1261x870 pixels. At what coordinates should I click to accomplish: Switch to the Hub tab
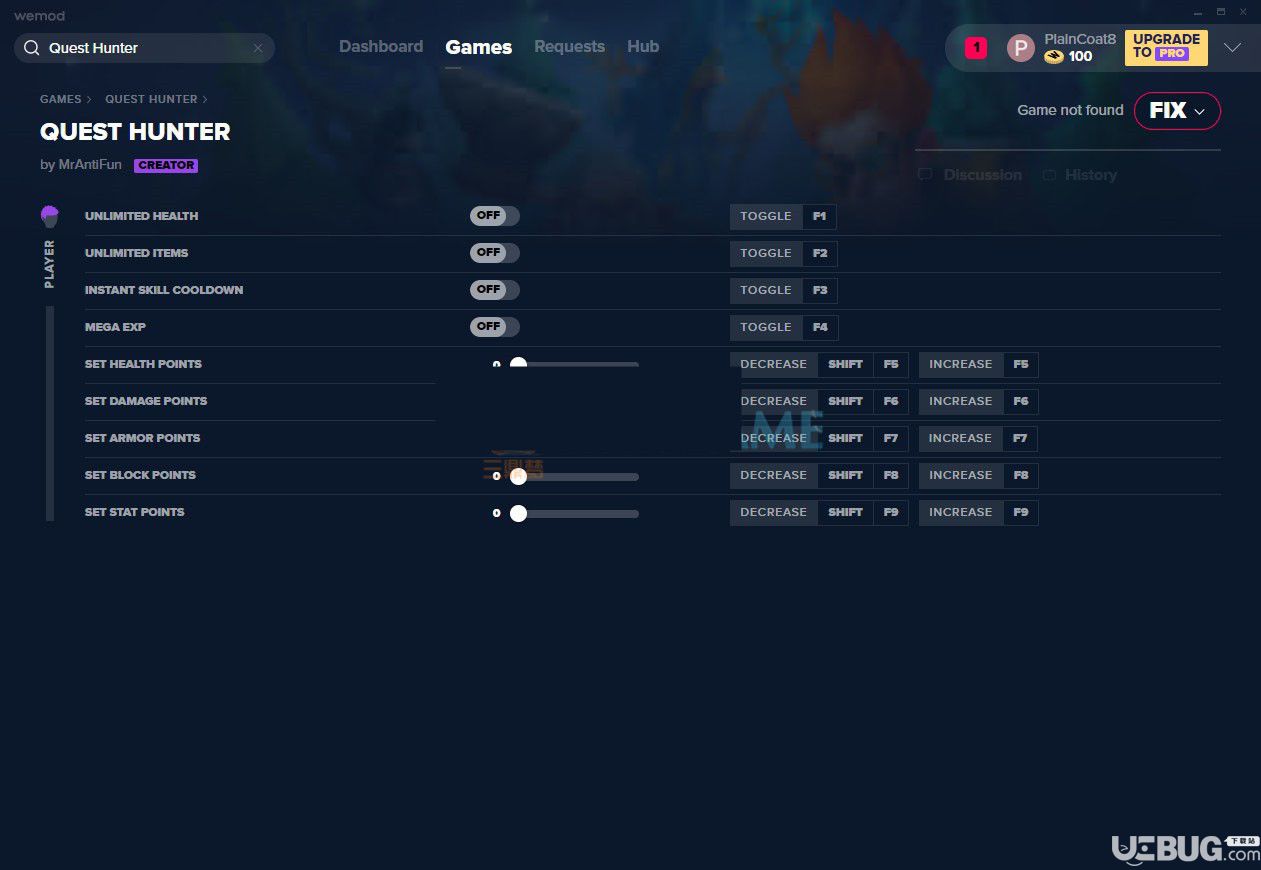point(643,47)
